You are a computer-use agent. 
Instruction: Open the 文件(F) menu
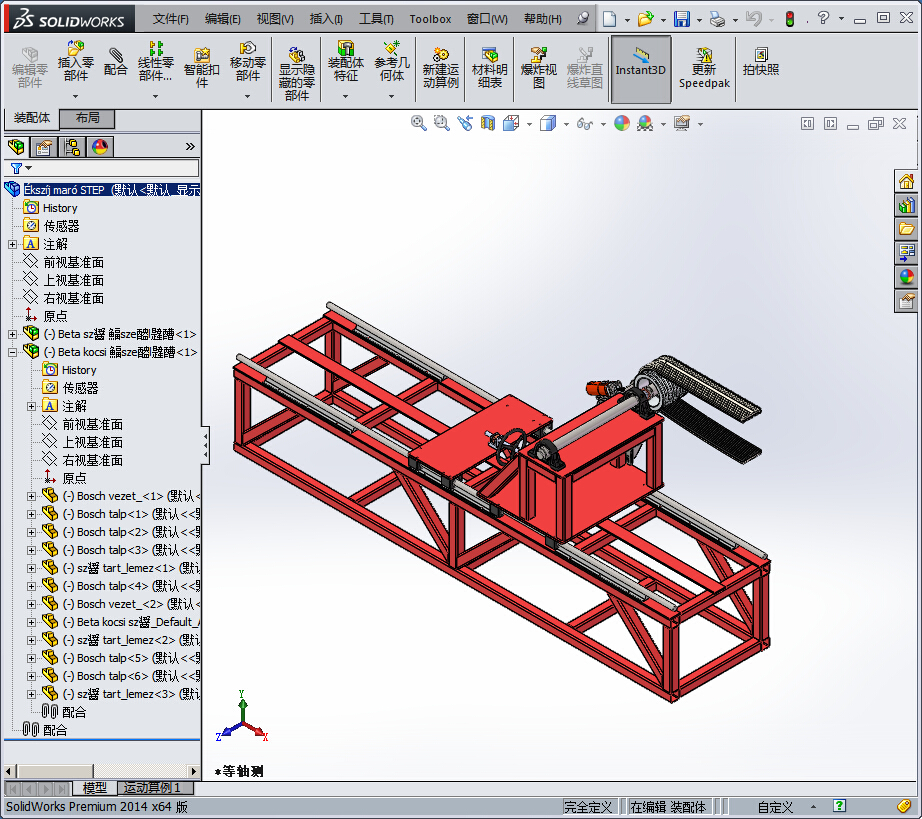pos(171,19)
